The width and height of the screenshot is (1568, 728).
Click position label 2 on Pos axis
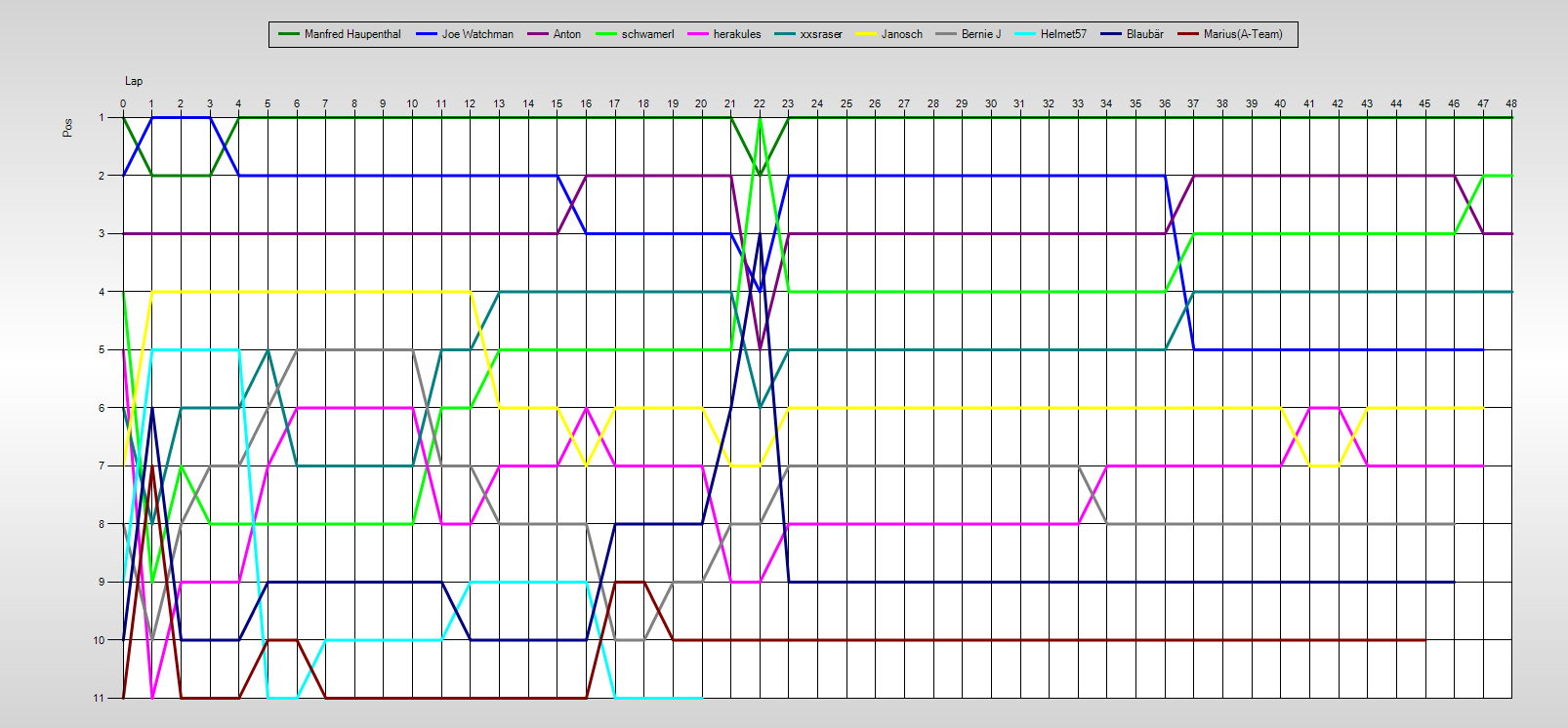101,176
